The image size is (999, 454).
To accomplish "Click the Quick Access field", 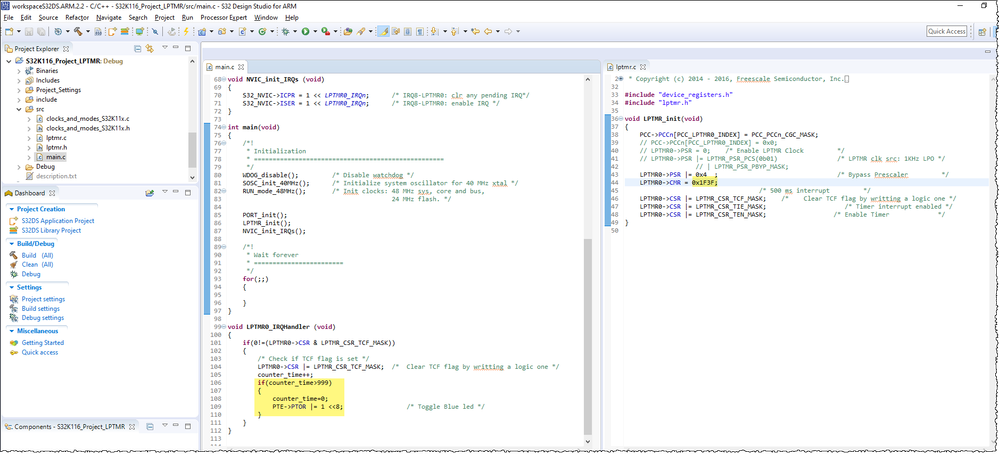I will (946, 31).
